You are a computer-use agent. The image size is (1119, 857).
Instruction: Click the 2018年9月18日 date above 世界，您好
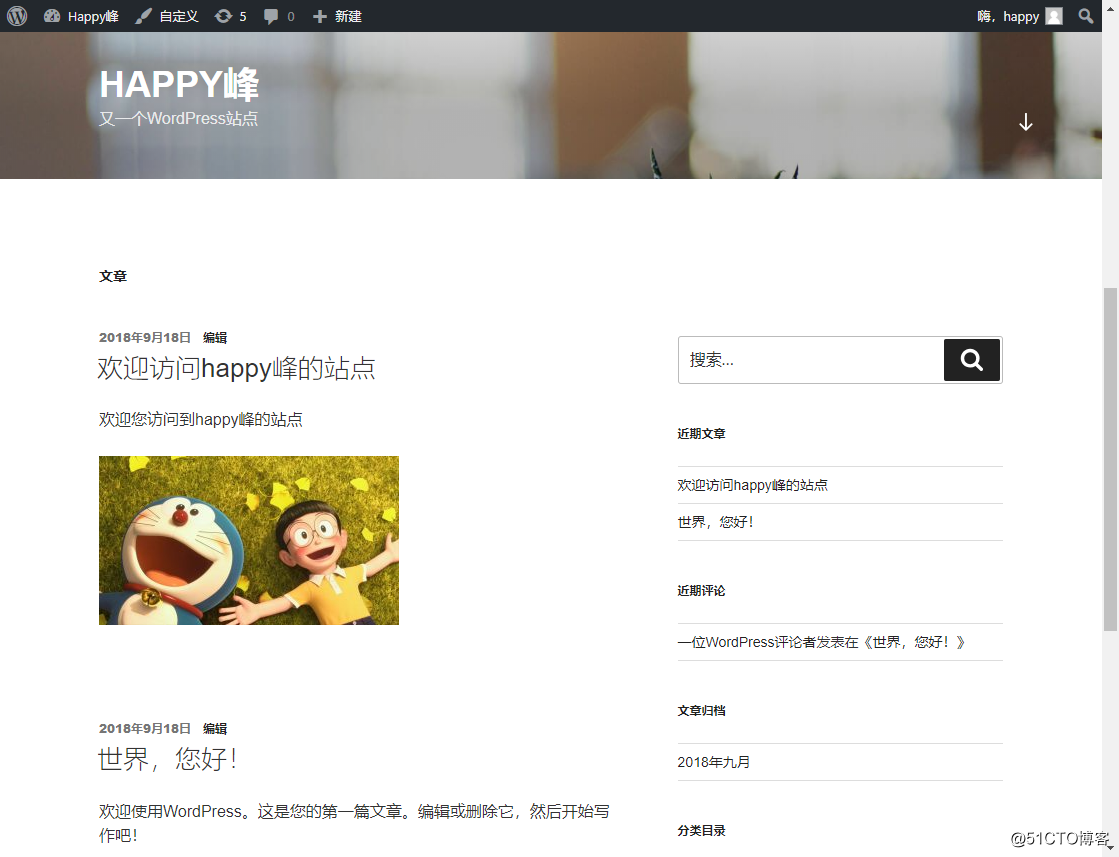(145, 729)
